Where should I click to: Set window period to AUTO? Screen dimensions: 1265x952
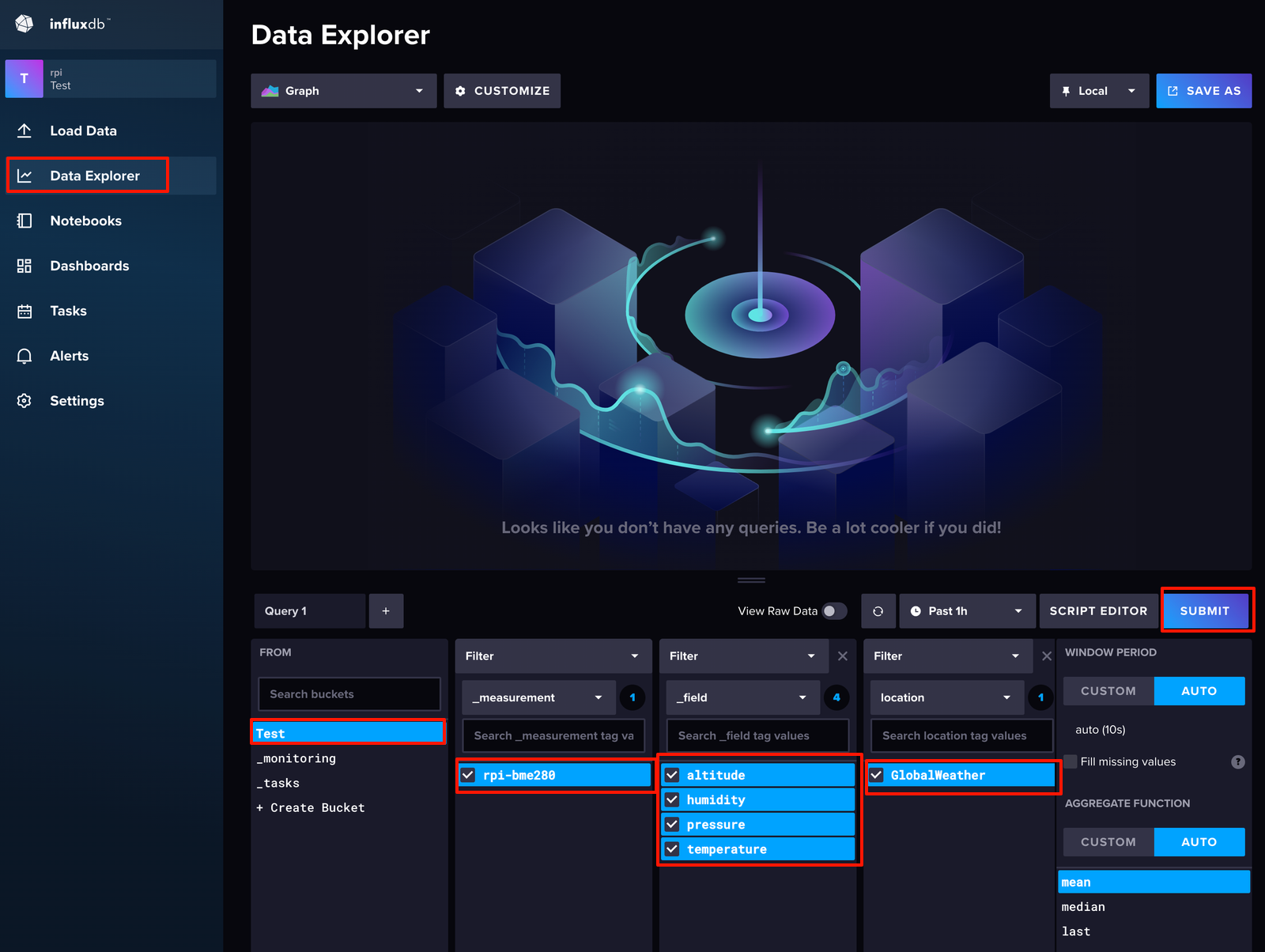click(x=1199, y=691)
